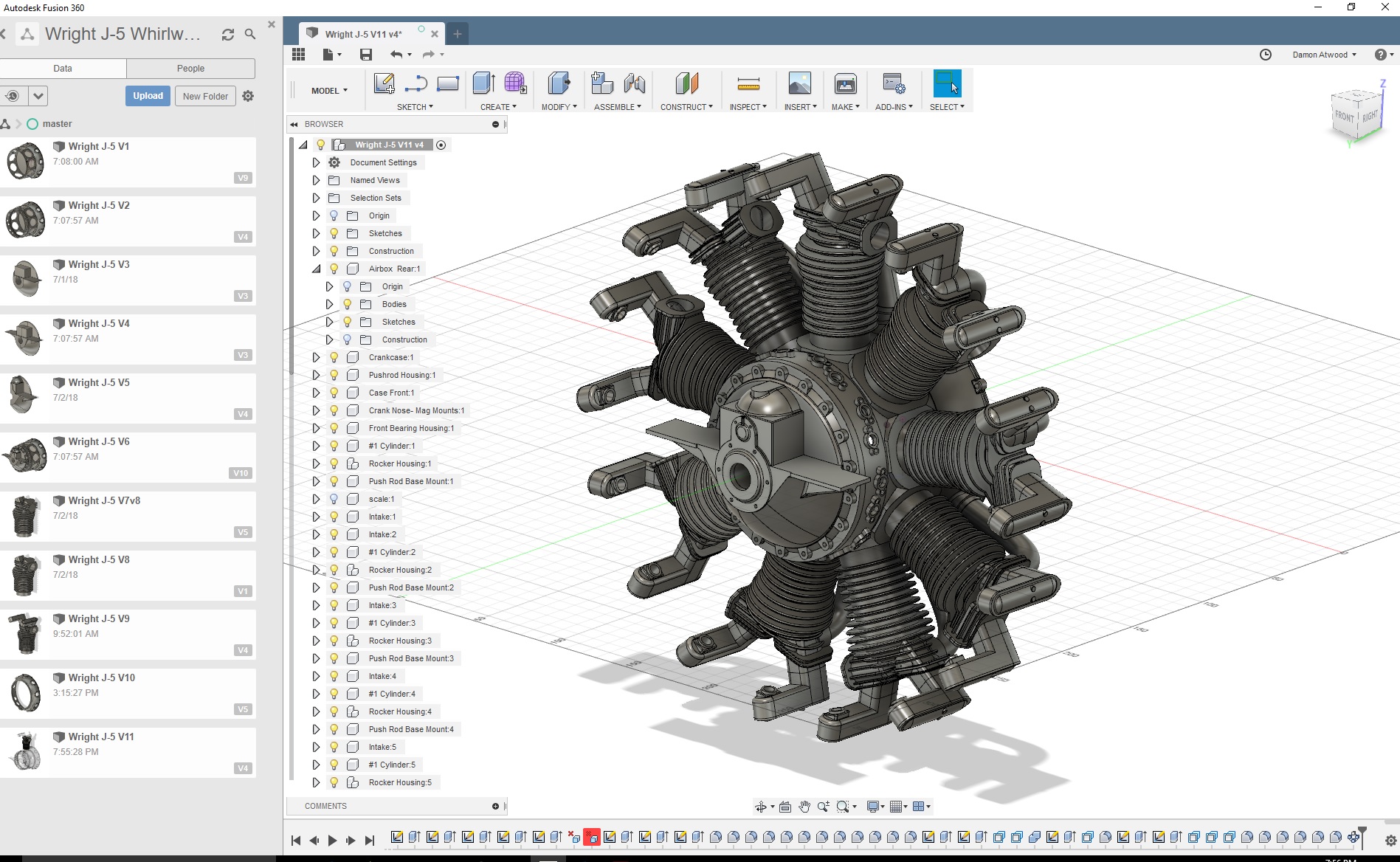Activate the Select tool icon
The width and height of the screenshot is (1400, 862).
[x=947, y=83]
